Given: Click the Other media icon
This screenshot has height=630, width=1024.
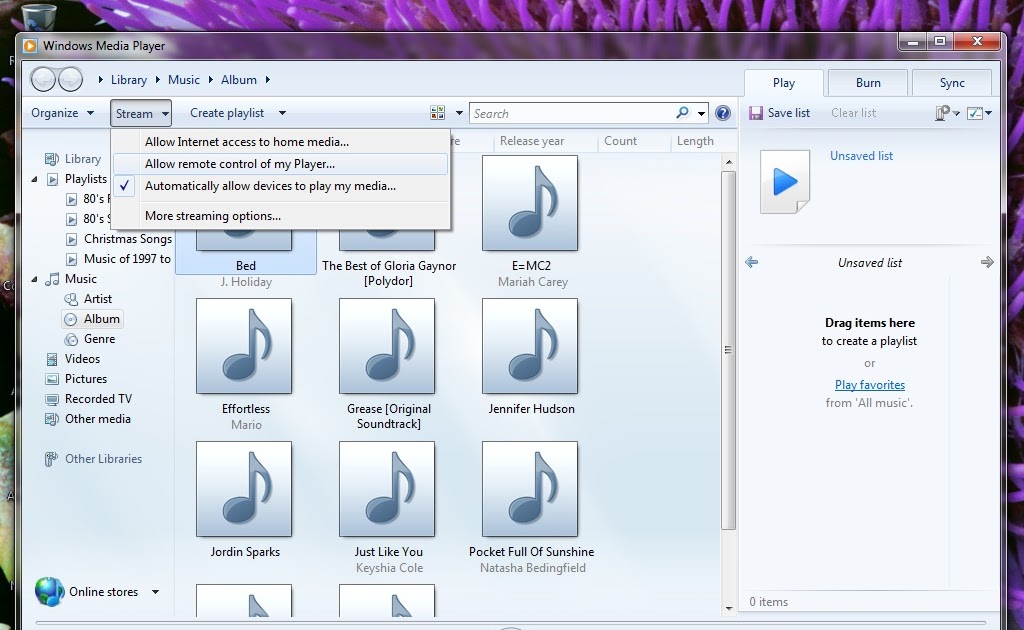Looking at the screenshot, I should [52, 419].
